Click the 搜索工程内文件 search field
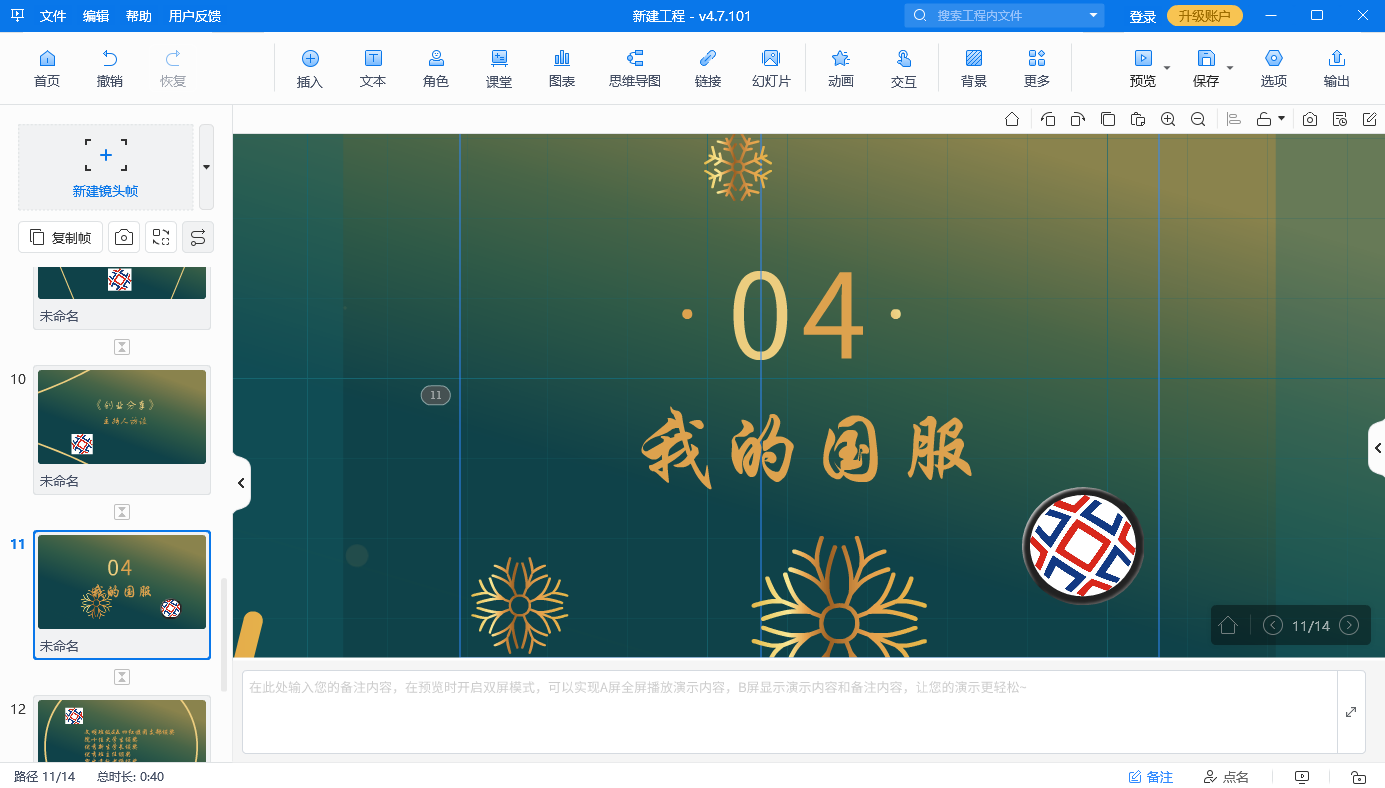Image resolution: width=1385 pixels, height=788 pixels. click(x=1005, y=16)
